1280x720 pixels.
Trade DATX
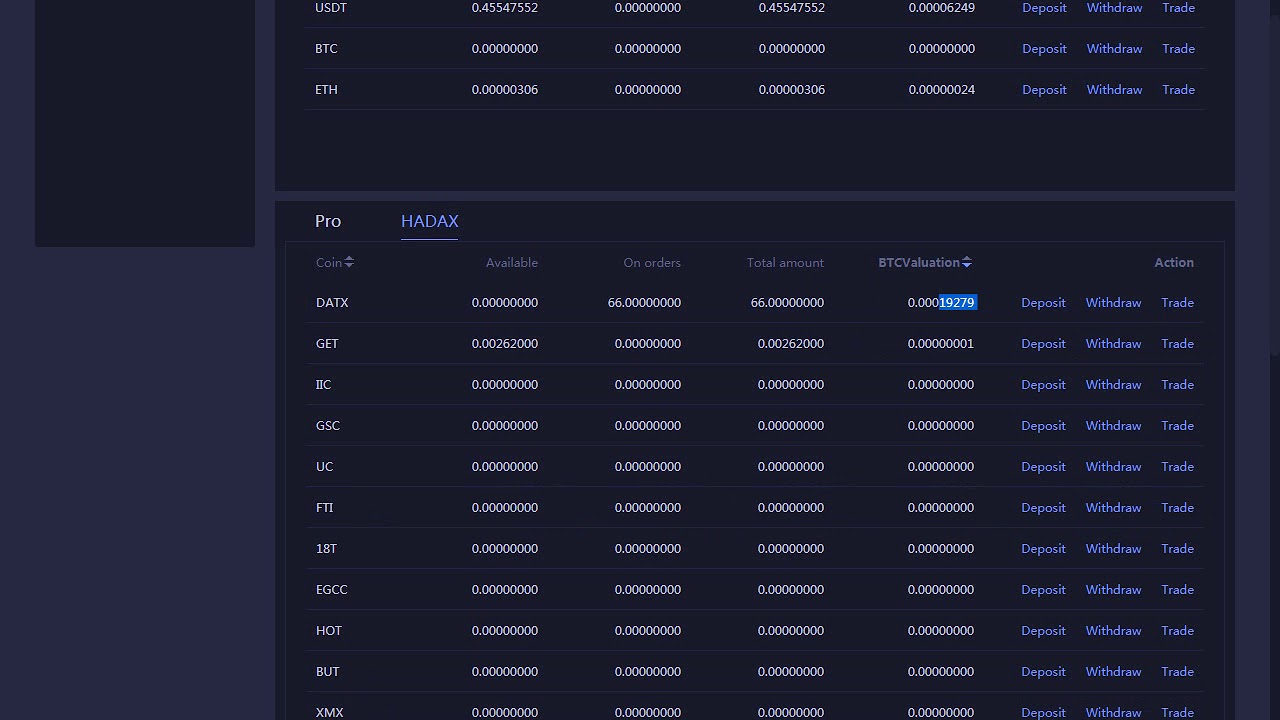coord(1177,302)
